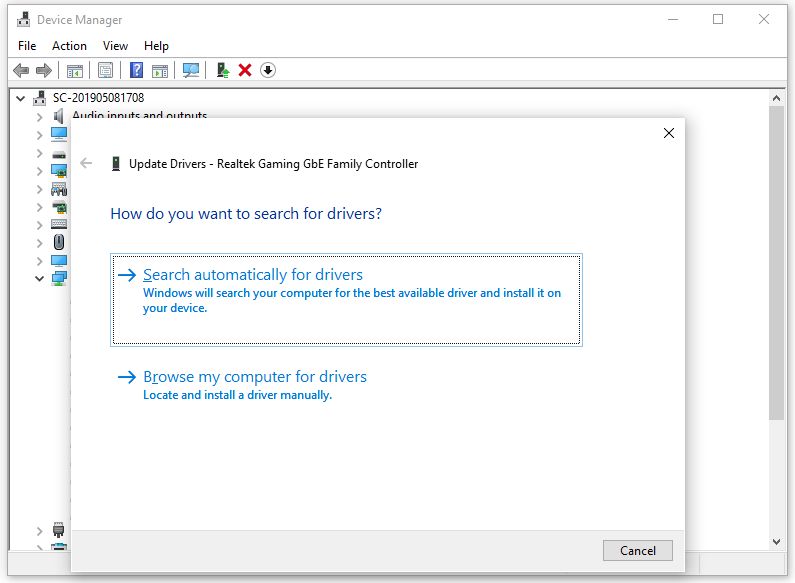The height and width of the screenshot is (583, 795).
Task: Click the Back arrow in Device Manager toolbar
Action: click(21, 70)
